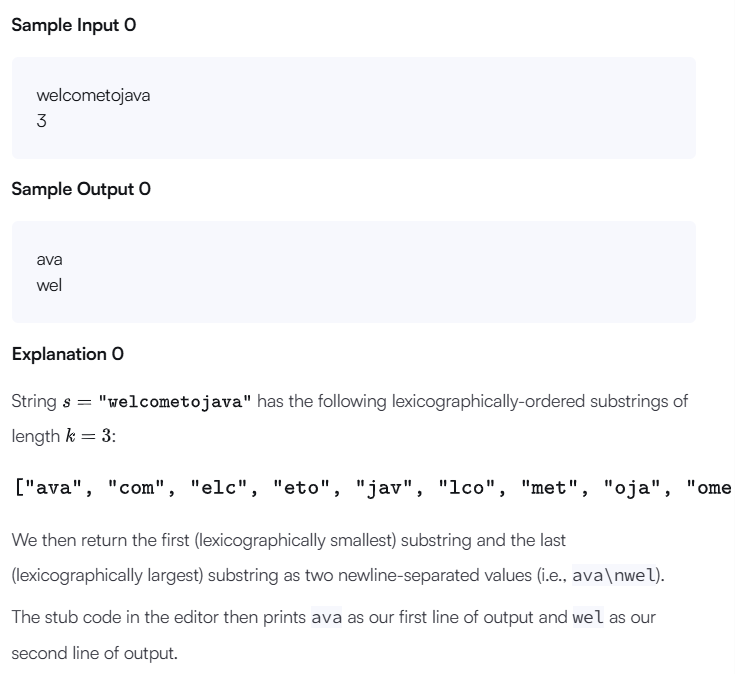
Task: Click "lco" in the substring array
Action: pos(466,488)
